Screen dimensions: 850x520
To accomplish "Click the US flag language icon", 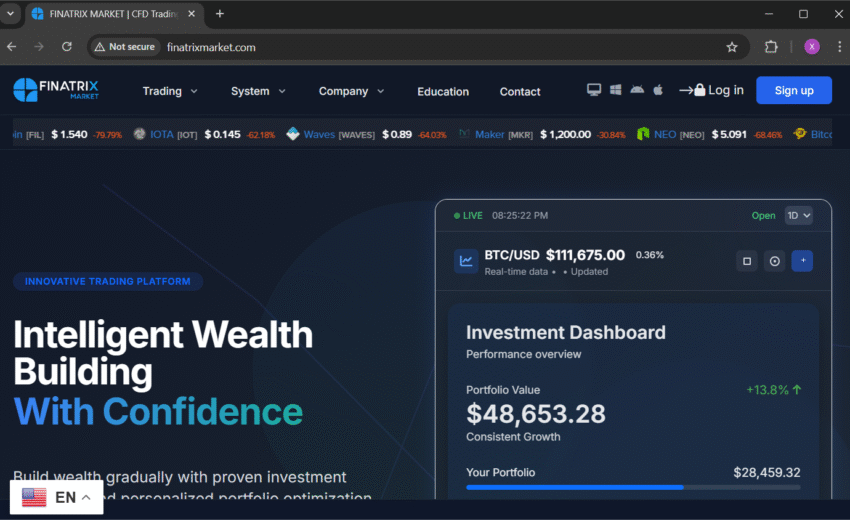I will [x=34, y=497].
